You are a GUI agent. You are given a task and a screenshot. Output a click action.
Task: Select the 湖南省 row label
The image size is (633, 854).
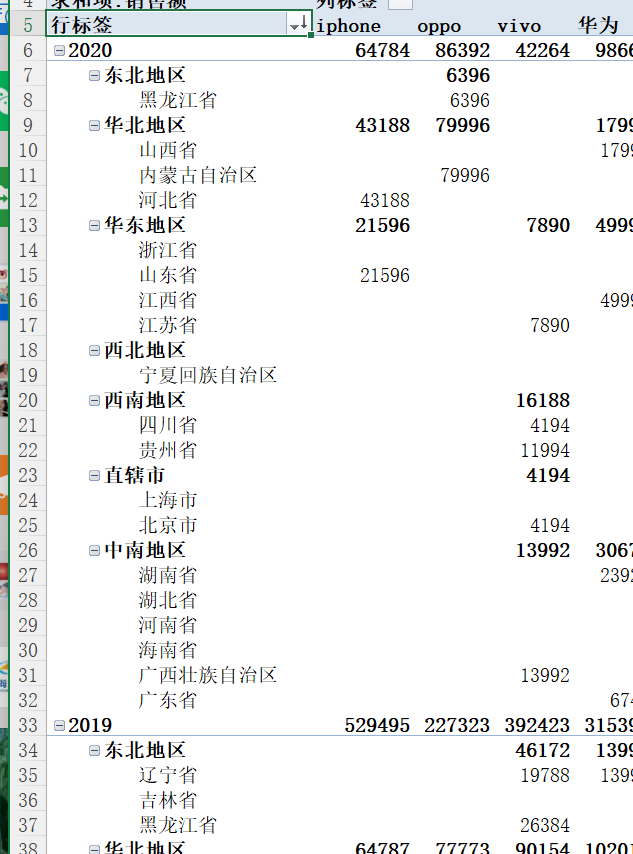tap(167, 576)
